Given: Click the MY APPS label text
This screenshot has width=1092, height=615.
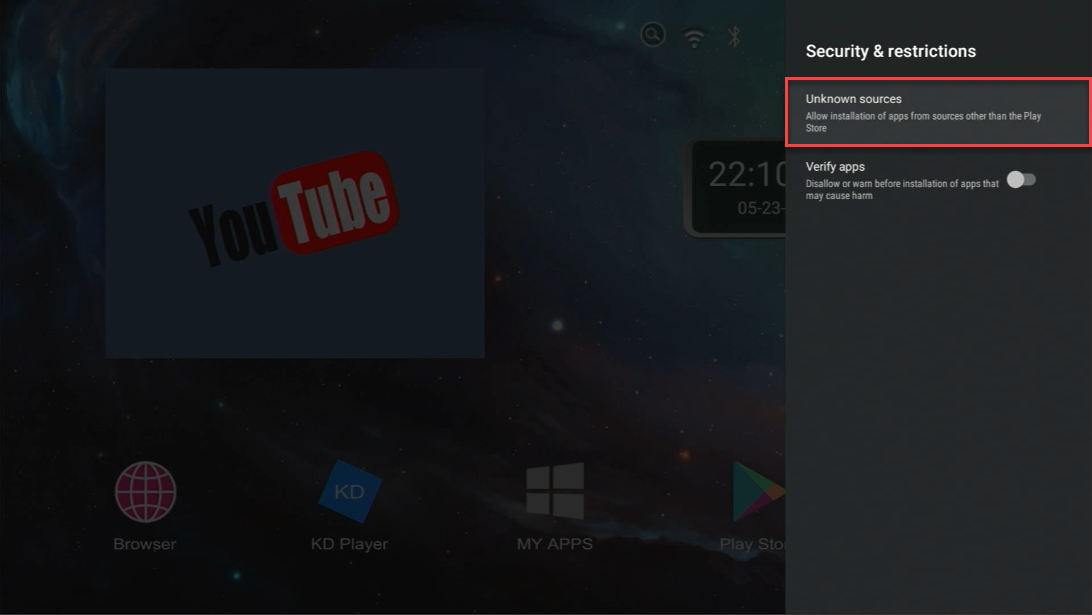Looking at the screenshot, I should (x=555, y=544).
